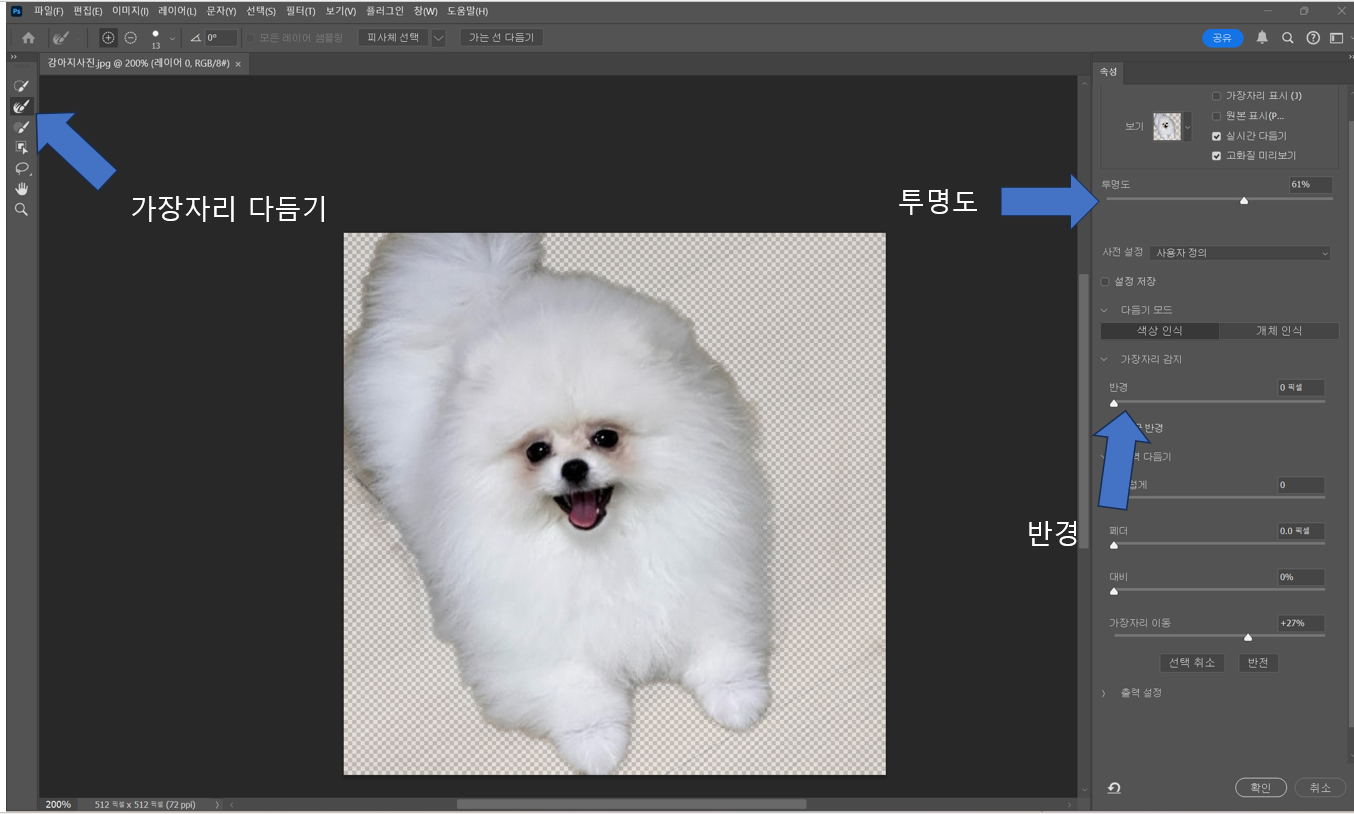Screen dimensions: 1354x814
Task: Open the search magnifier at top right
Action: tap(1288, 38)
